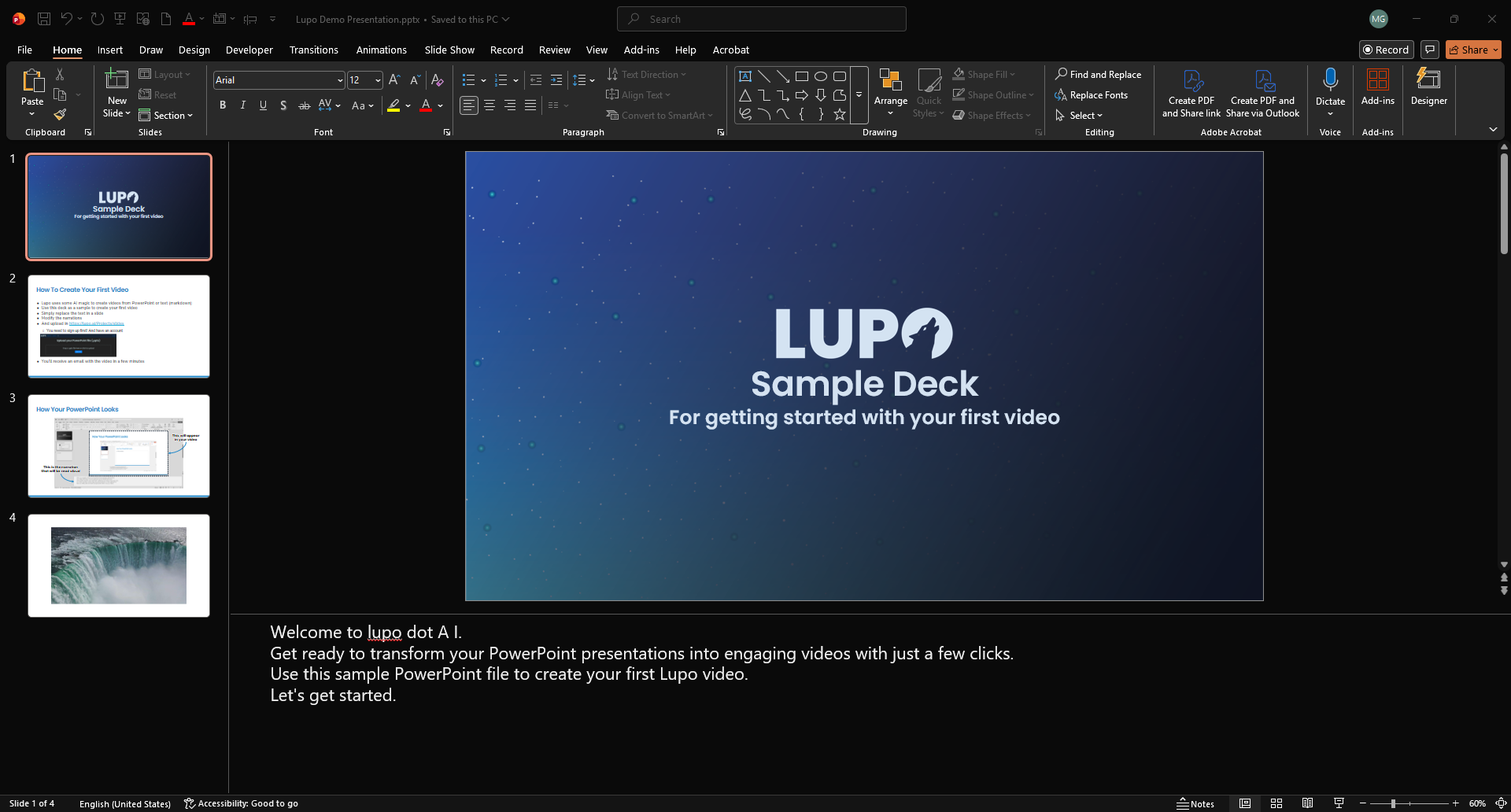Select the Oval shape in shapes gallery

[821, 76]
